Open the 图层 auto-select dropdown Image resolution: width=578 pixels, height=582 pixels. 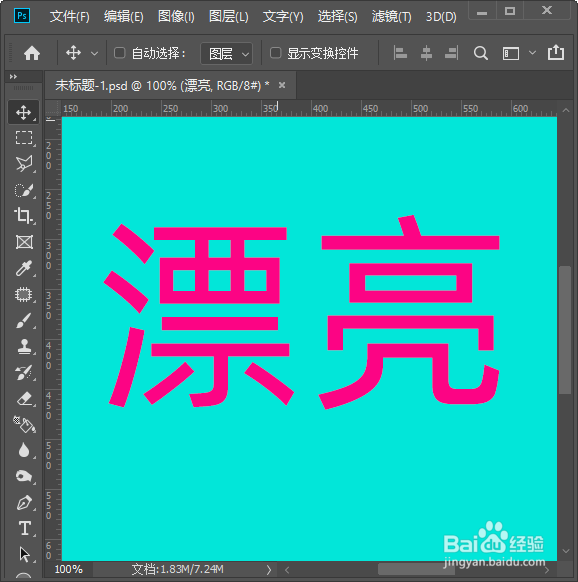(226, 54)
